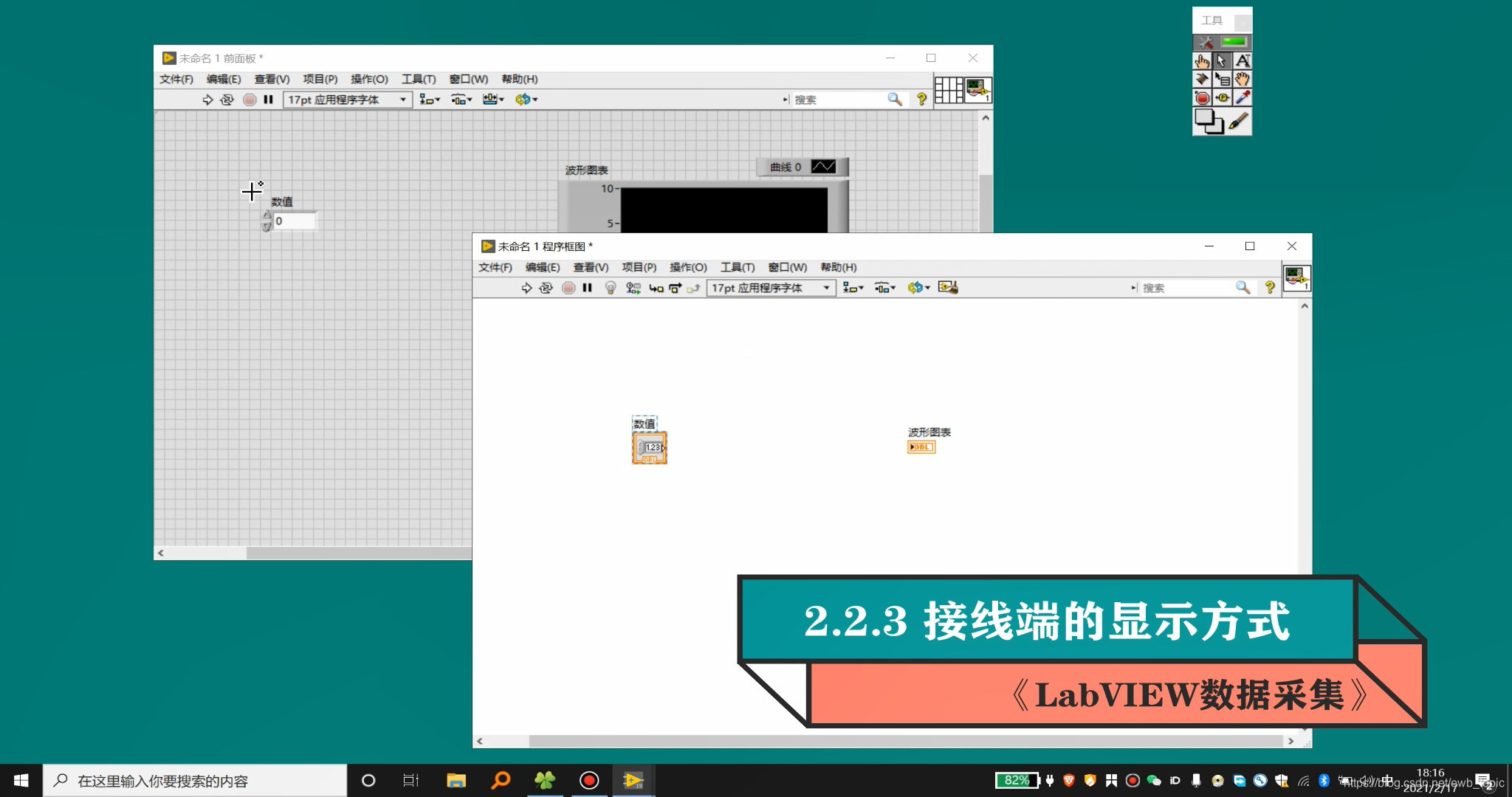Click the Windows taskbar search box
The width and height of the screenshot is (1512, 797).
tap(195, 781)
